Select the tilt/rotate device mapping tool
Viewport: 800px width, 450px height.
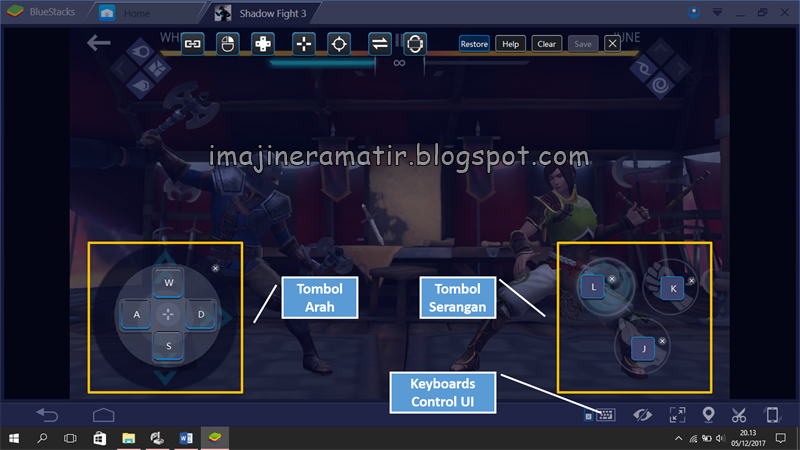click(415, 44)
